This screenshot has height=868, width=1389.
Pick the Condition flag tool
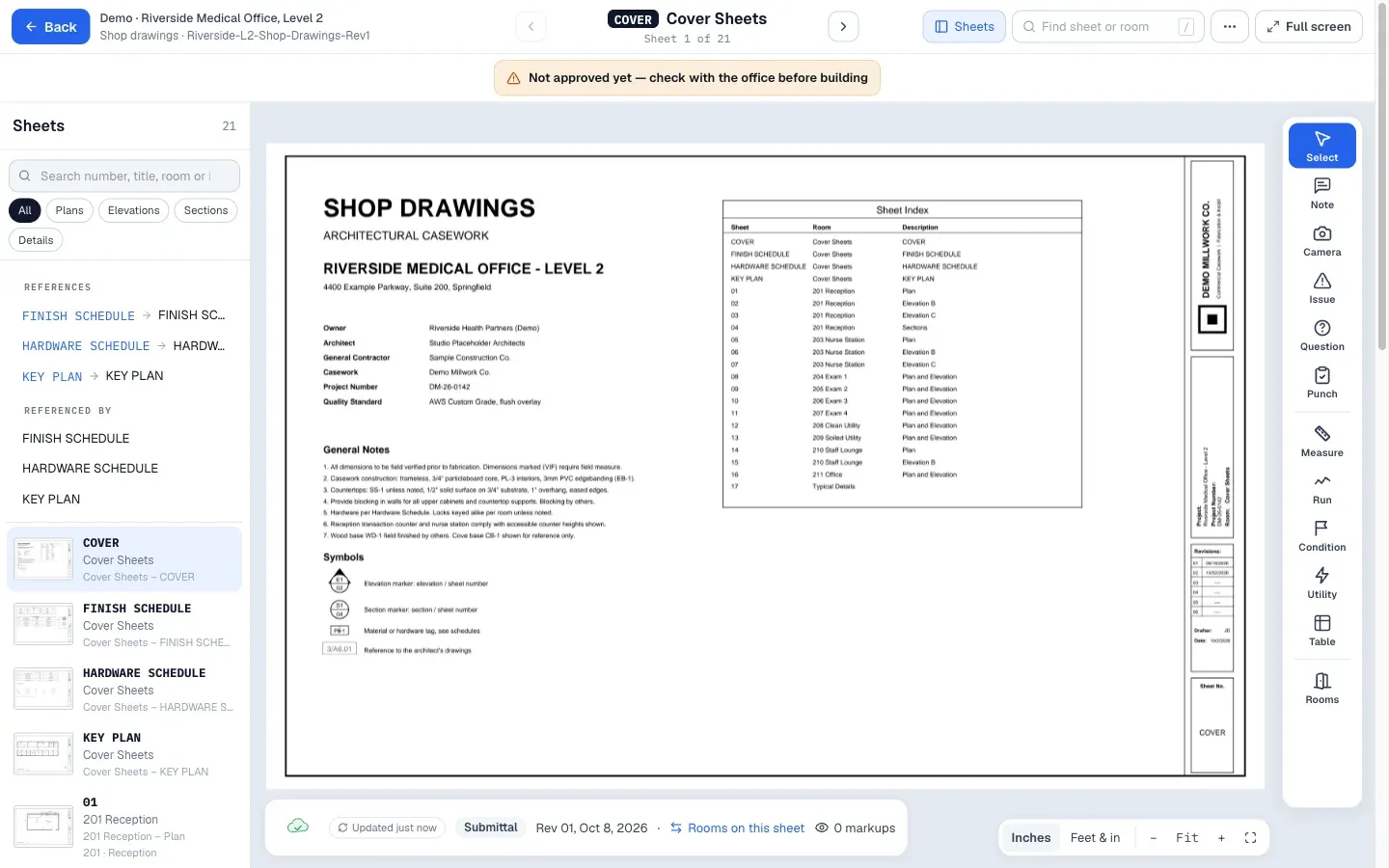point(1321,535)
